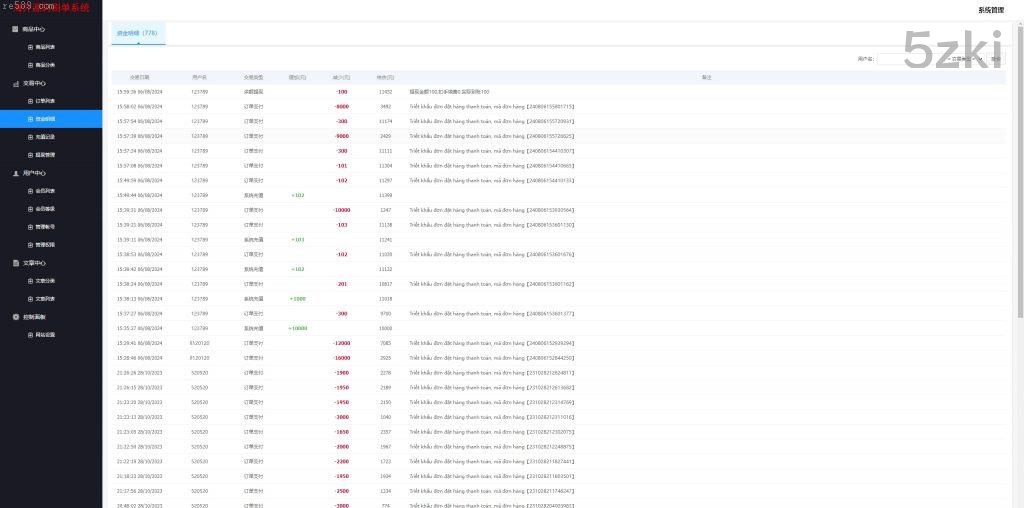The width and height of the screenshot is (1024, 508).
Task: Click 系统管理 in the top-right header
Action: [x=991, y=10]
